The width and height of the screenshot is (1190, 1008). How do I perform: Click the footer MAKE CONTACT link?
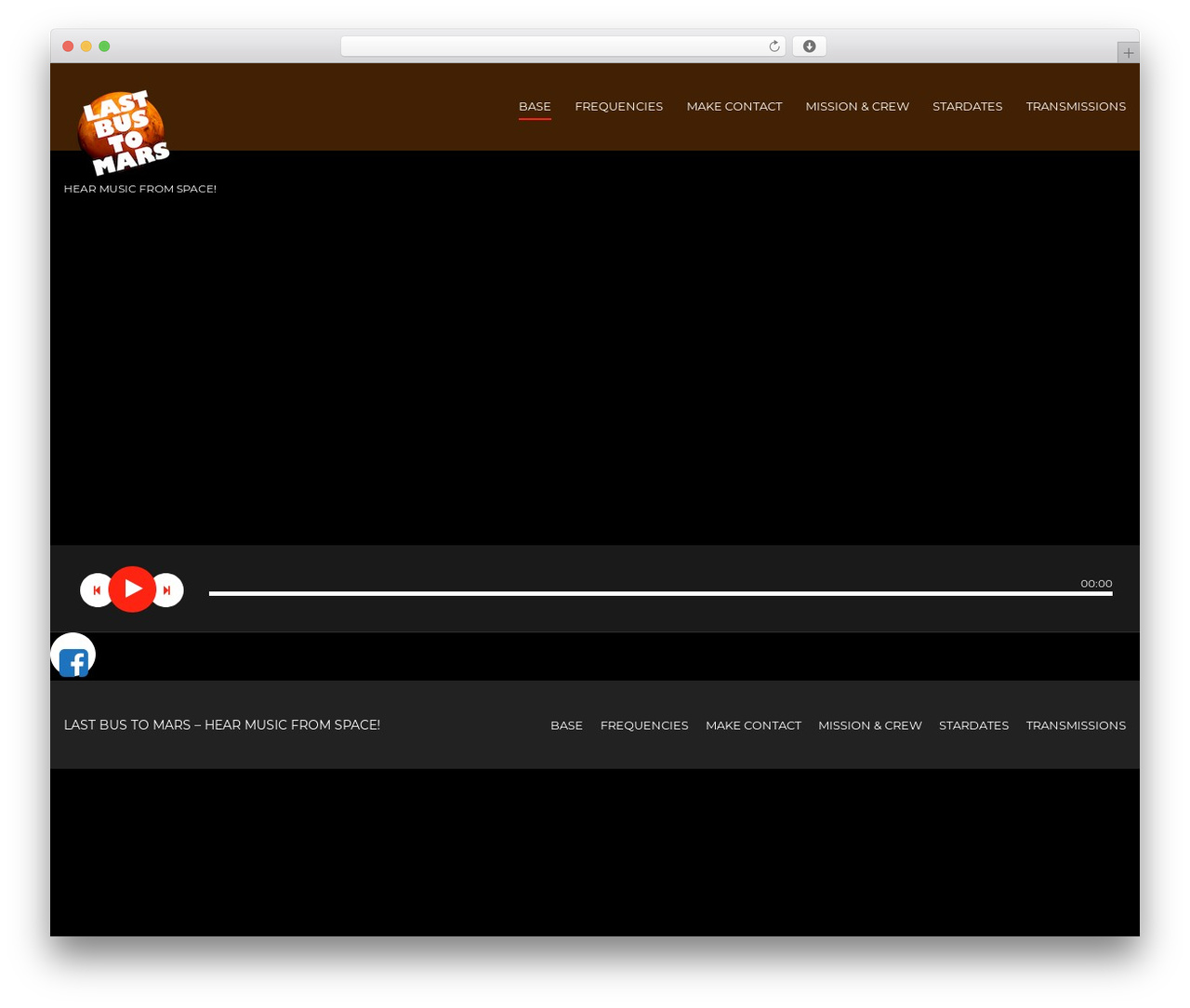(x=753, y=725)
